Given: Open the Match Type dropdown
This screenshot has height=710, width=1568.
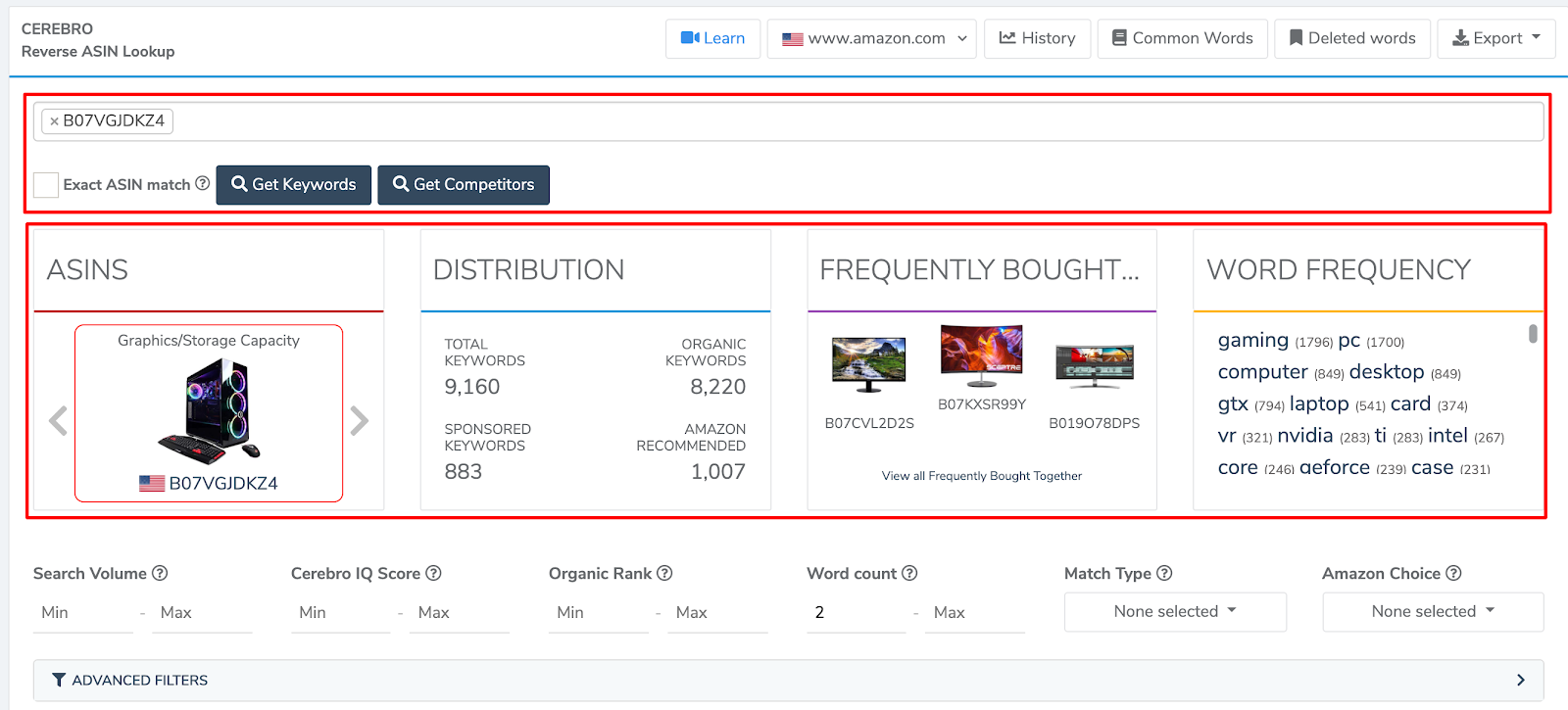Looking at the screenshot, I should [x=1175, y=612].
